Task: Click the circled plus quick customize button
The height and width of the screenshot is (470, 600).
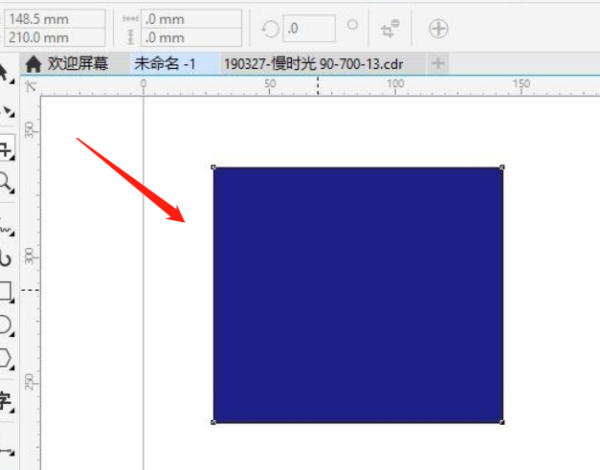Action: [x=439, y=29]
